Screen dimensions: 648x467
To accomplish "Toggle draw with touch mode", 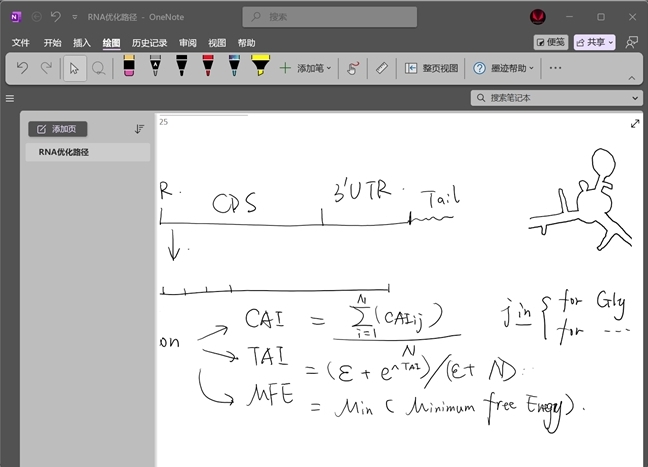I will point(353,68).
